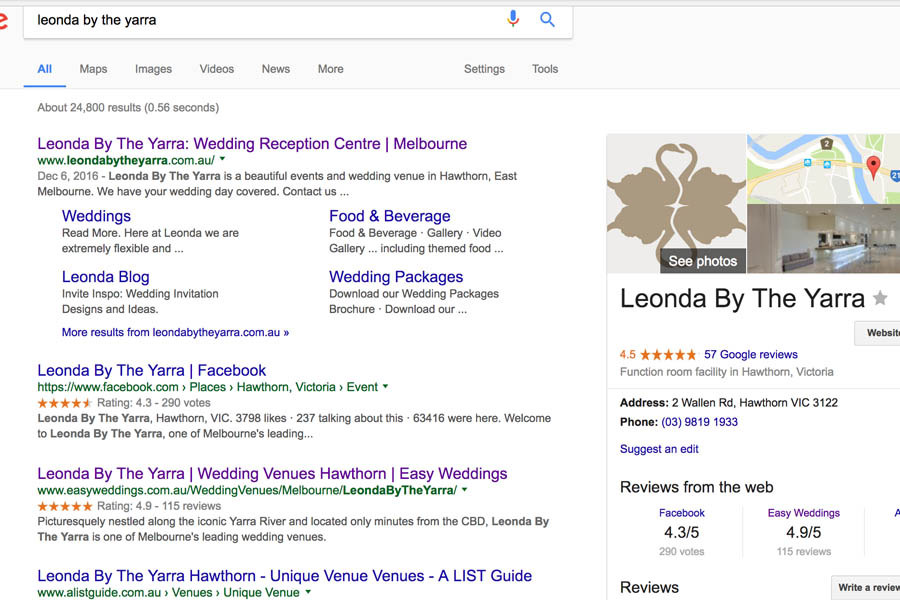Open the Tools menu
The width and height of the screenshot is (900, 600).
point(545,69)
